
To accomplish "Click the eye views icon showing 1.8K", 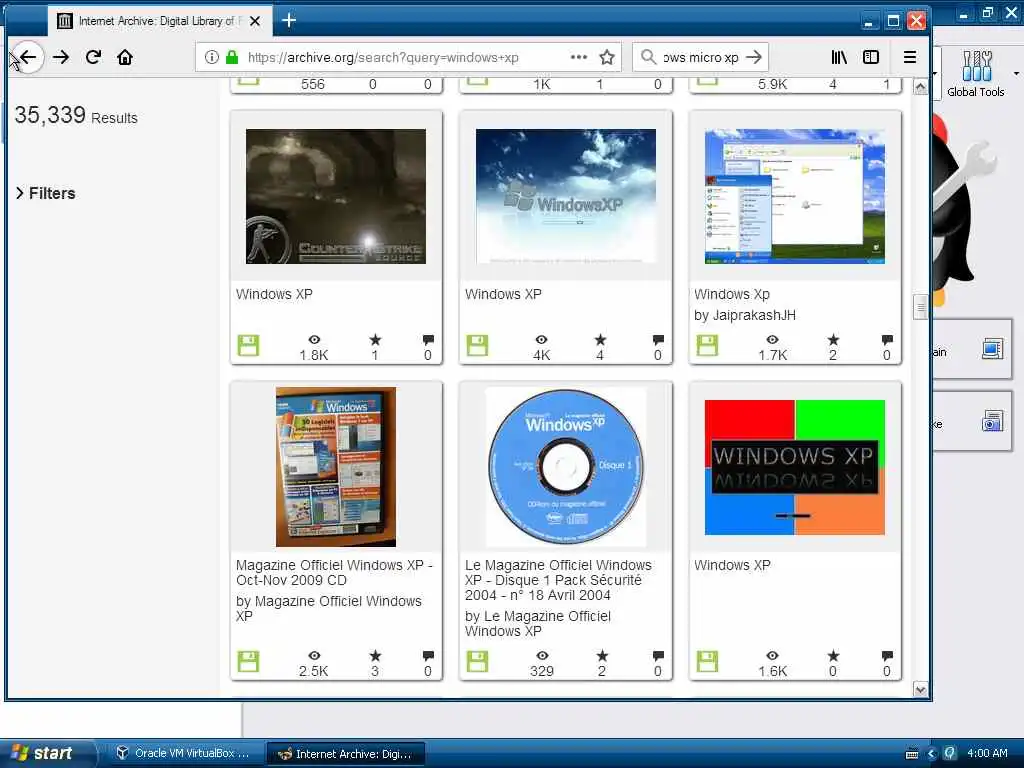I will pos(314,340).
